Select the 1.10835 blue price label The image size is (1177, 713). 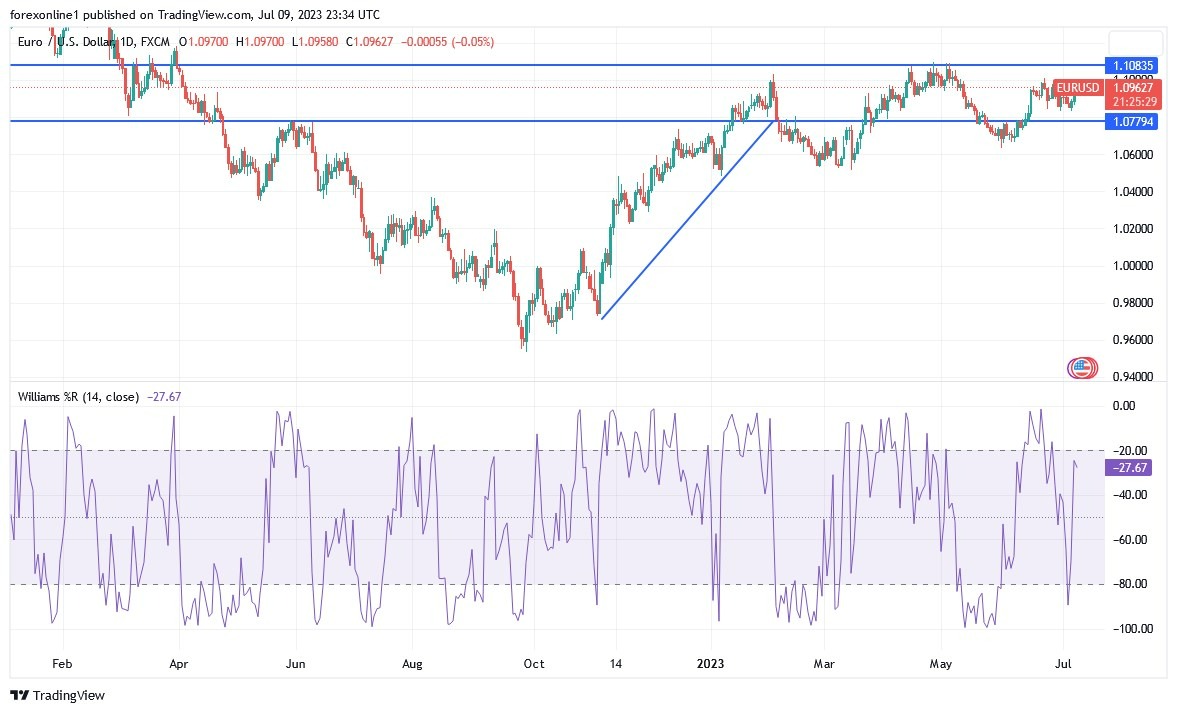[1133, 65]
